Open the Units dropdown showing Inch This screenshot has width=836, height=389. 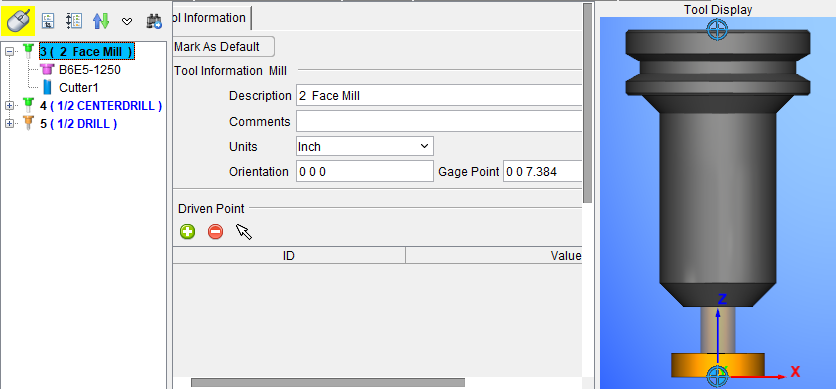click(x=365, y=146)
